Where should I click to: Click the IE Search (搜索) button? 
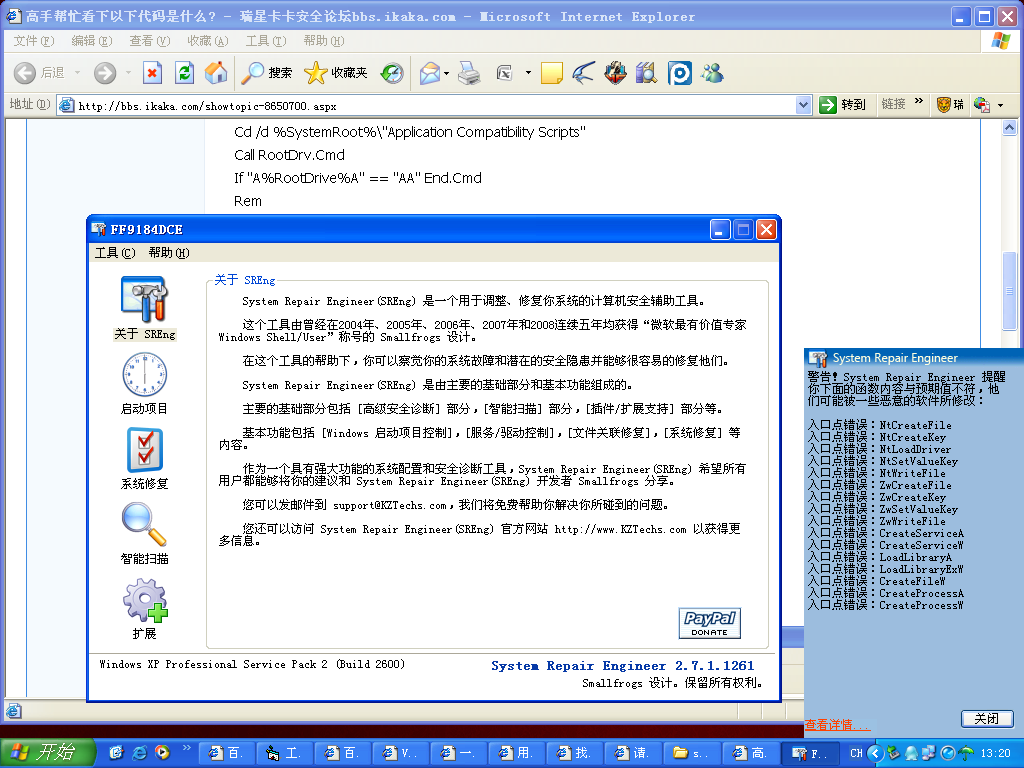[266, 72]
